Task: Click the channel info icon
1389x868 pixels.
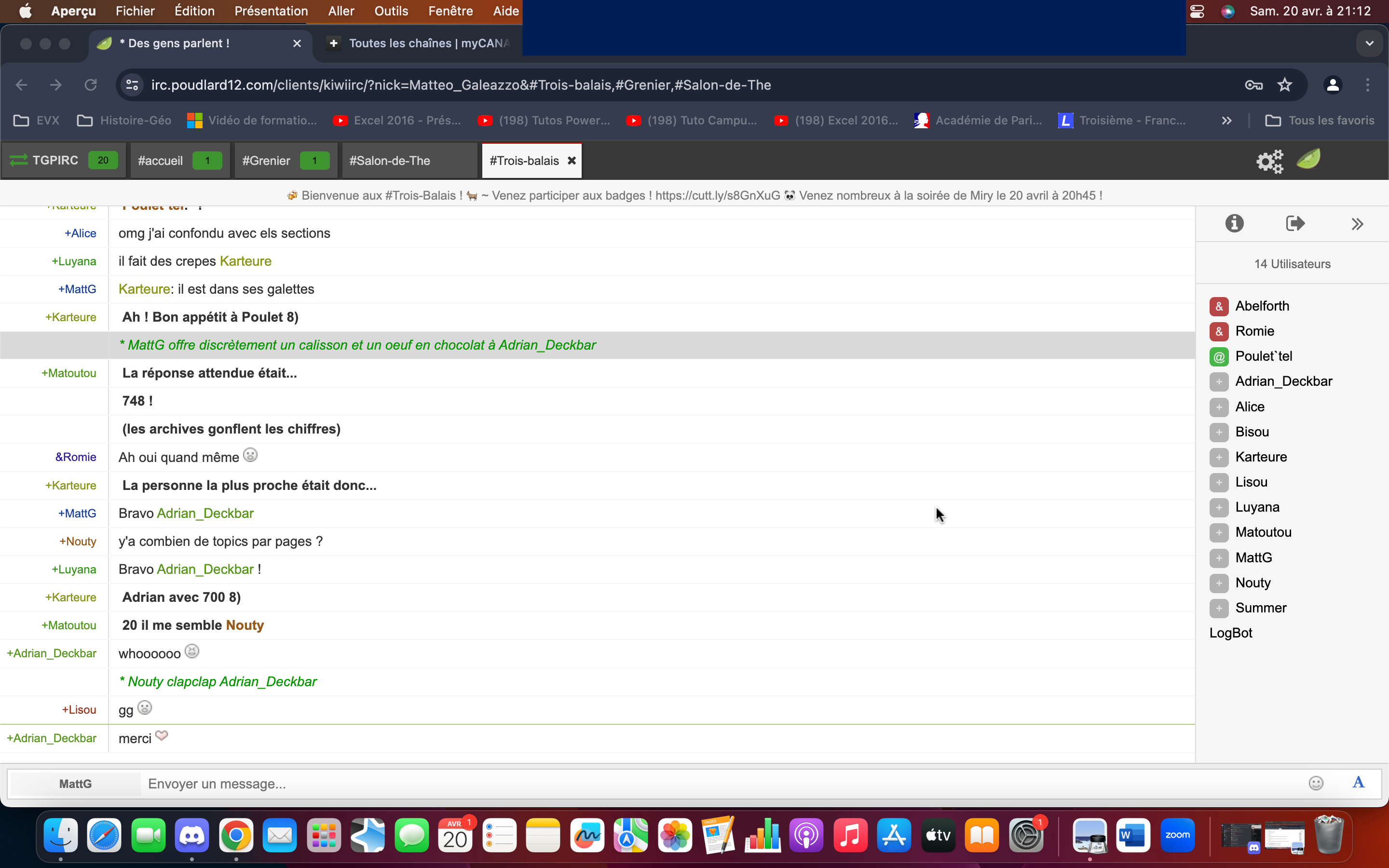Action: click(x=1234, y=223)
